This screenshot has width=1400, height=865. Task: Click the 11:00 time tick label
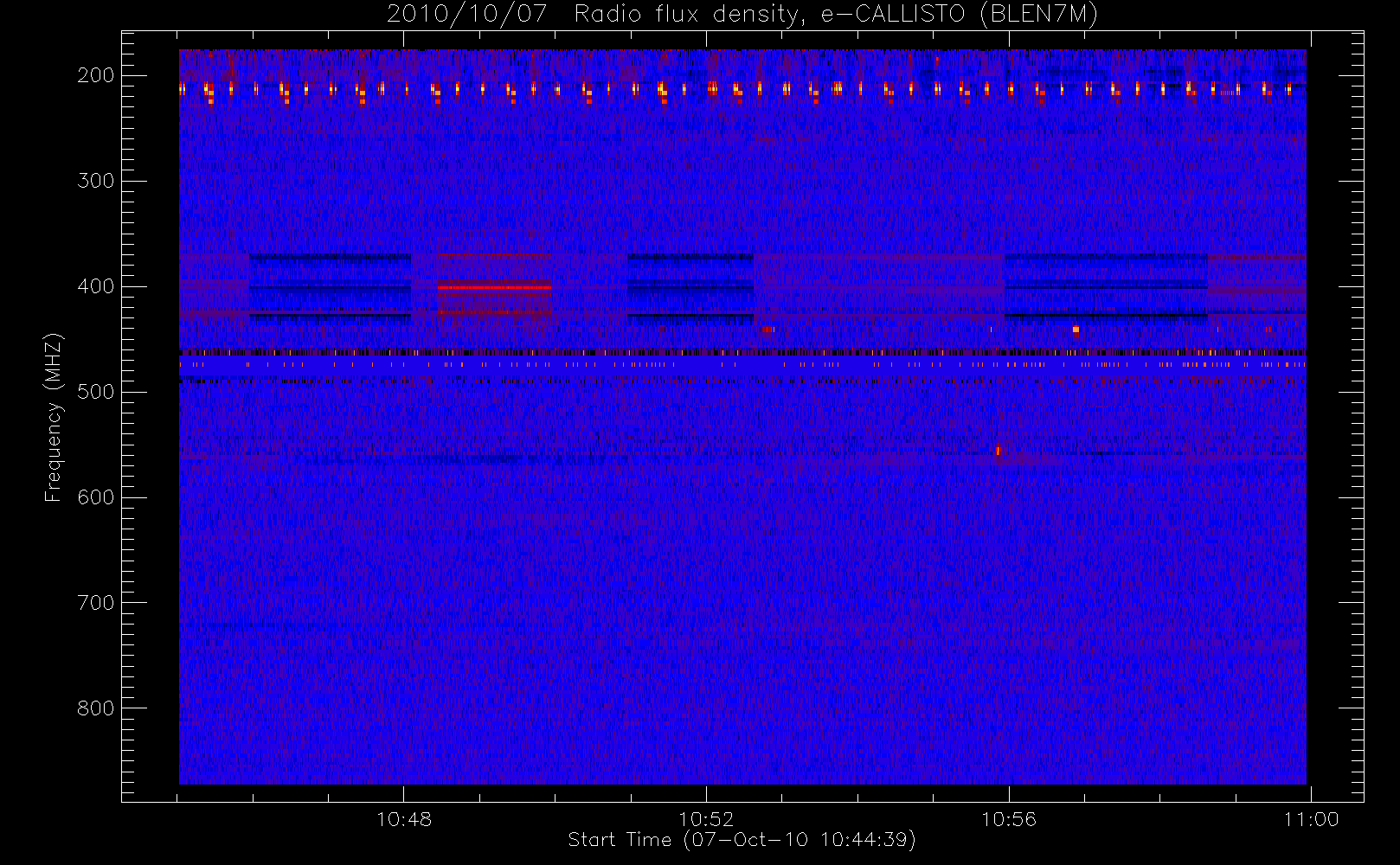pos(1311,819)
